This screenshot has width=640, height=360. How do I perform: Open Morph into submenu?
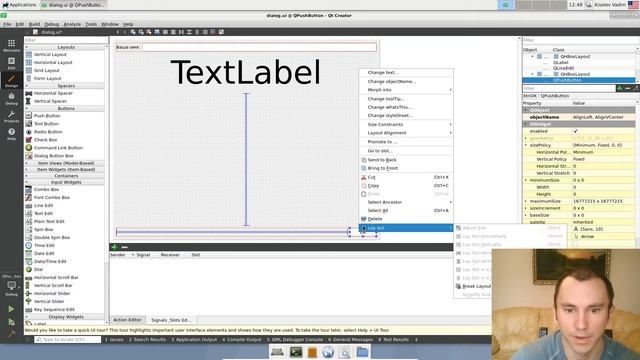406,90
